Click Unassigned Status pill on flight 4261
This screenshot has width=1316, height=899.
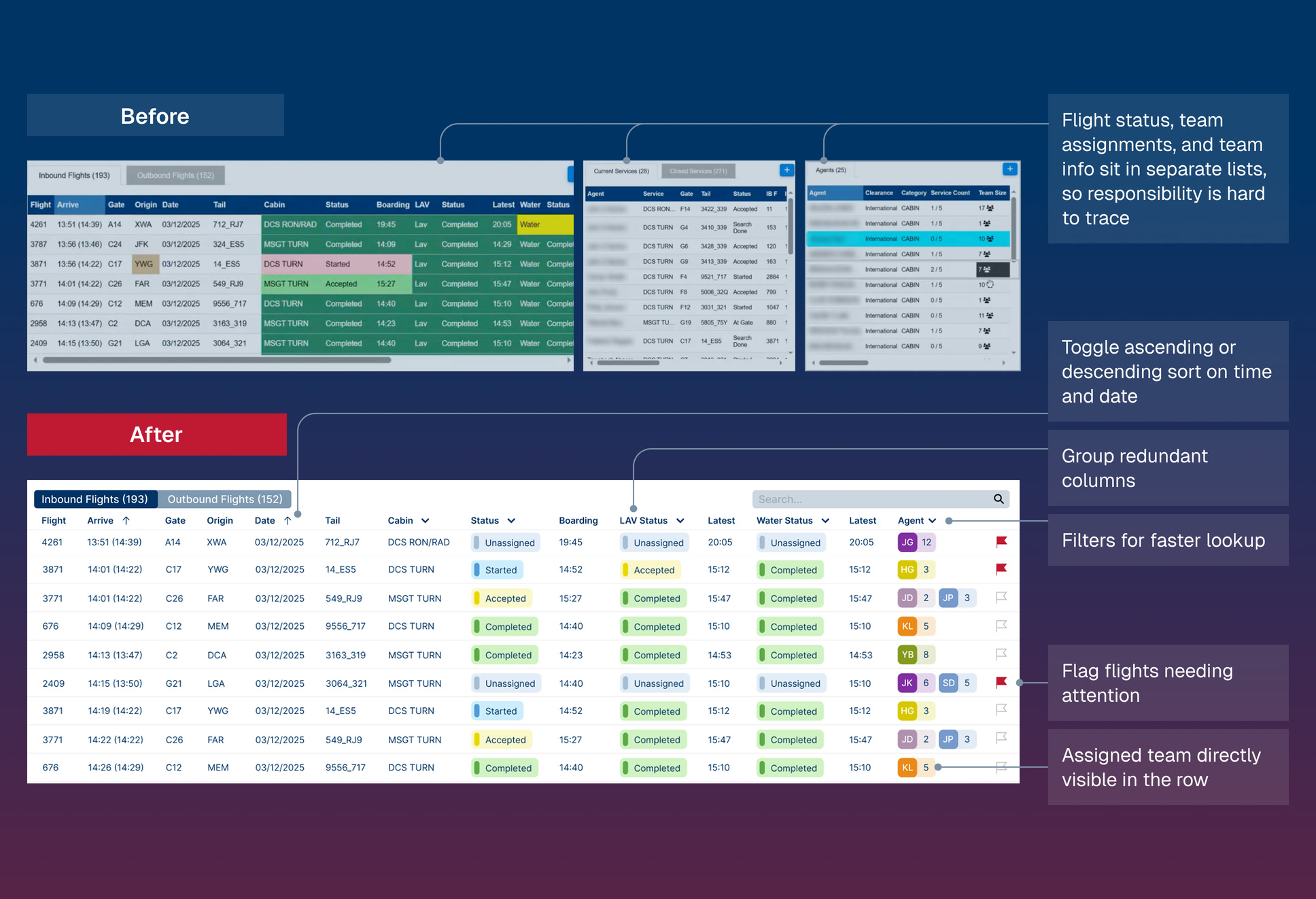click(506, 543)
